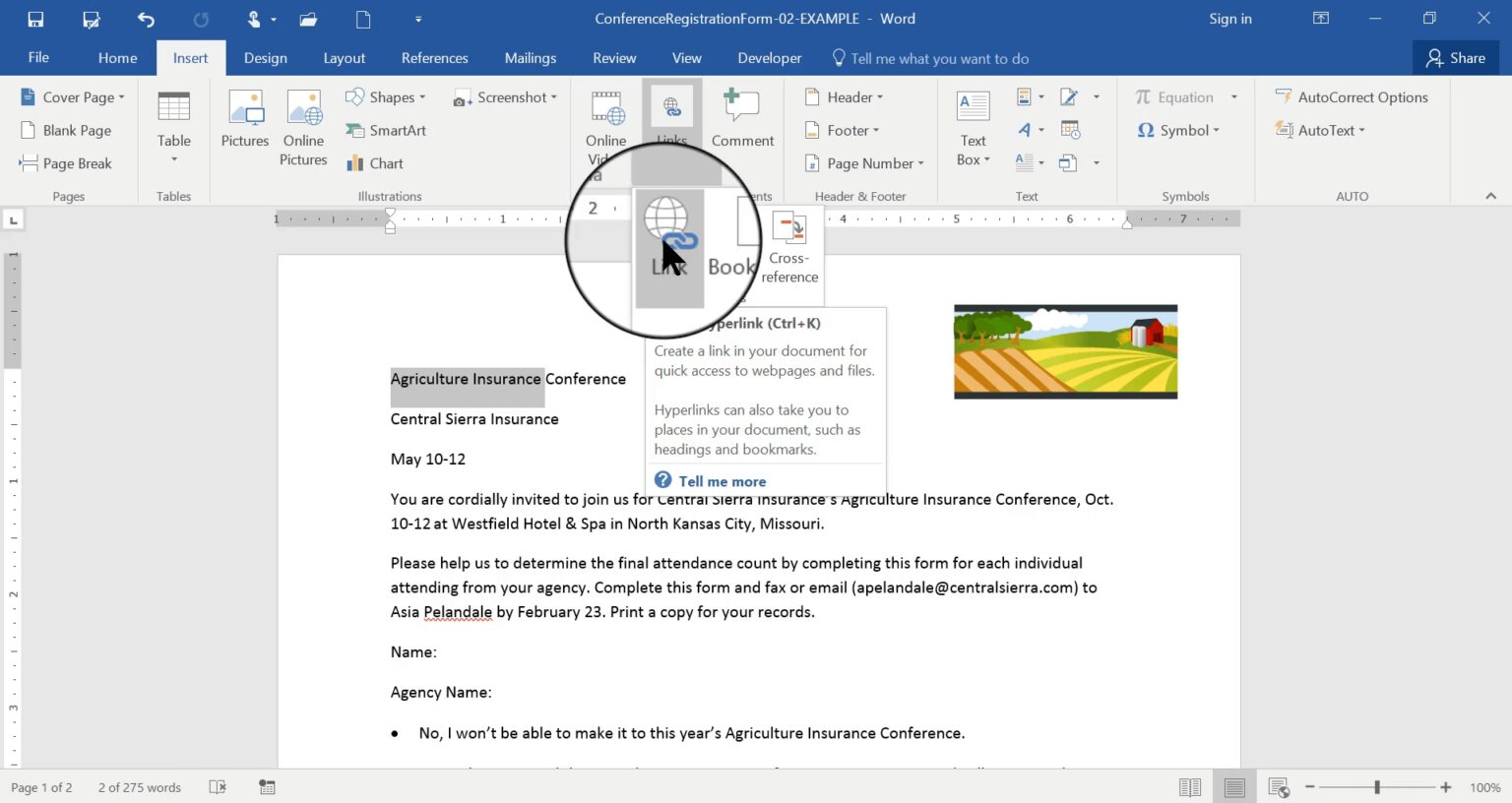This screenshot has height=803, width=1512.
Task: Save the document from Quick Access Toolbar
Action: [x=34, y=18]
